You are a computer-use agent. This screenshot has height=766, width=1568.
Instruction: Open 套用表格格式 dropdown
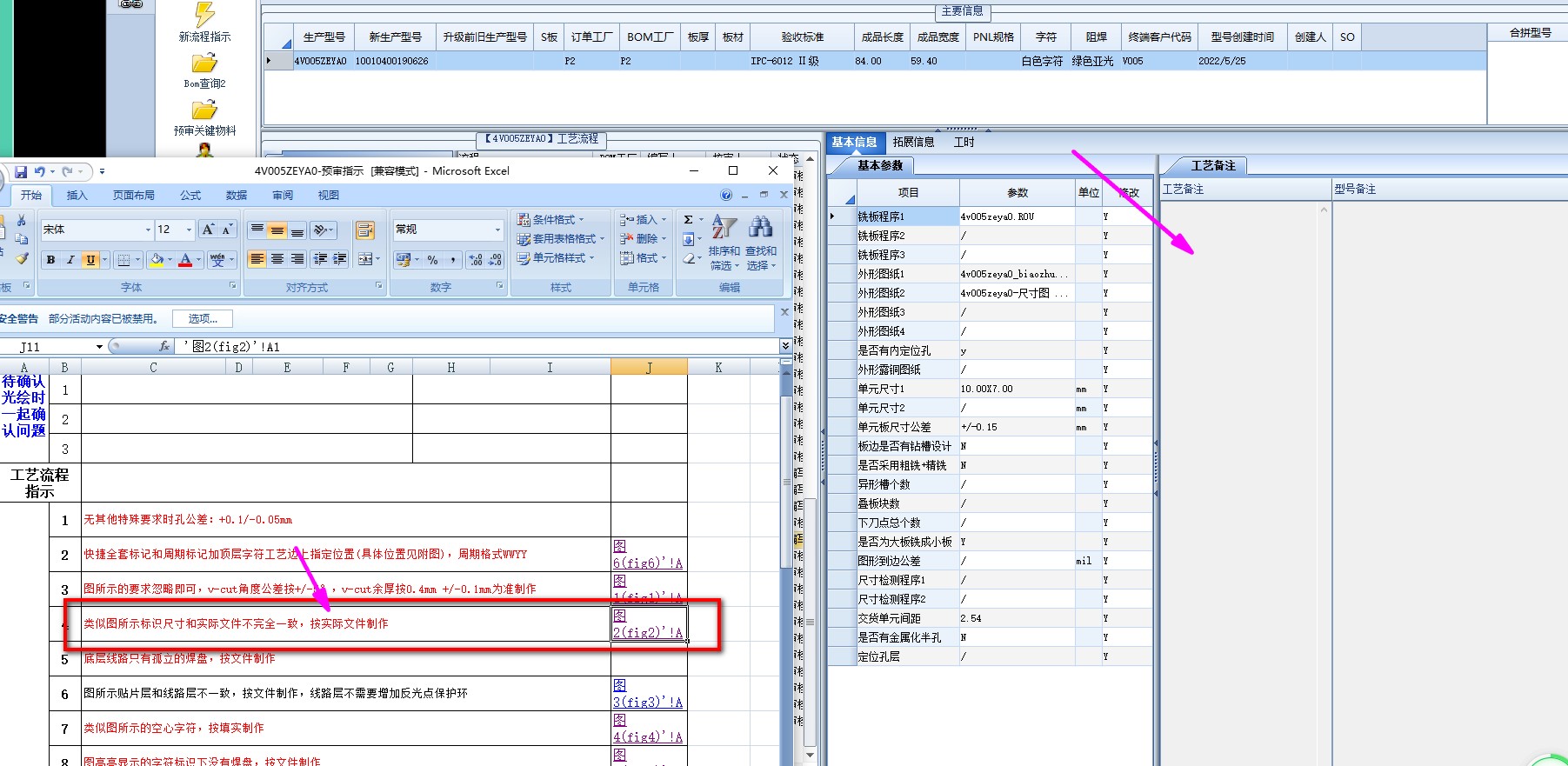tap(560, 238)
